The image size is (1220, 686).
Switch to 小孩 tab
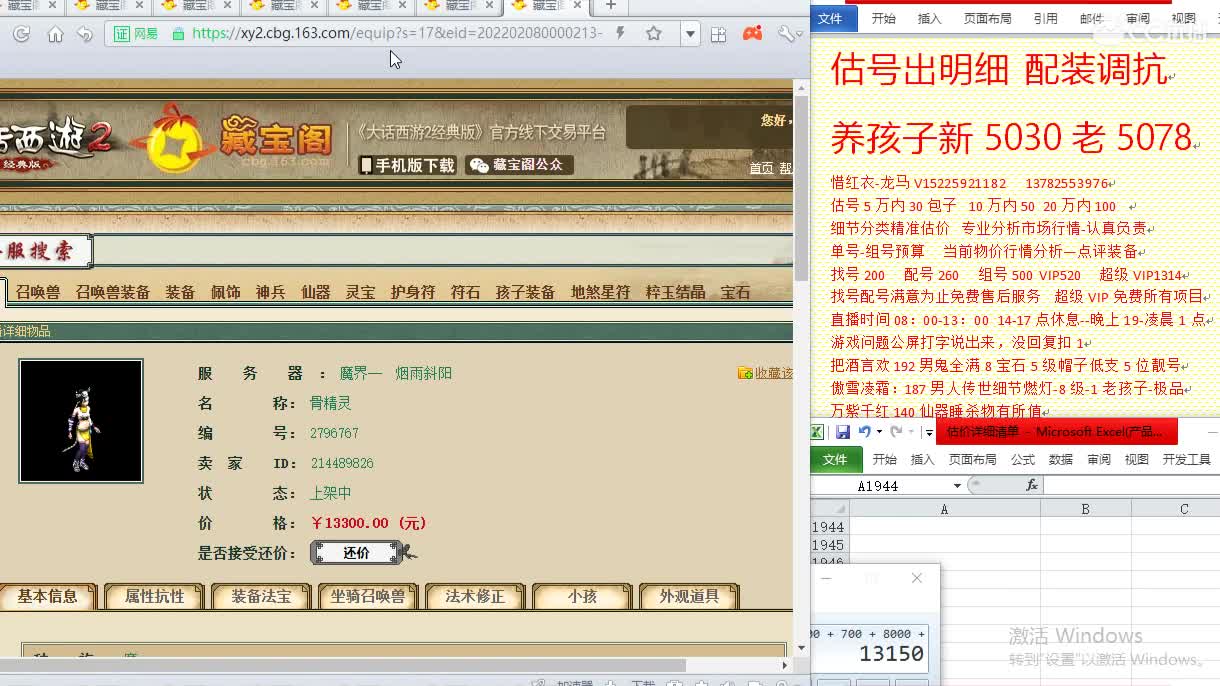point(582,596)
